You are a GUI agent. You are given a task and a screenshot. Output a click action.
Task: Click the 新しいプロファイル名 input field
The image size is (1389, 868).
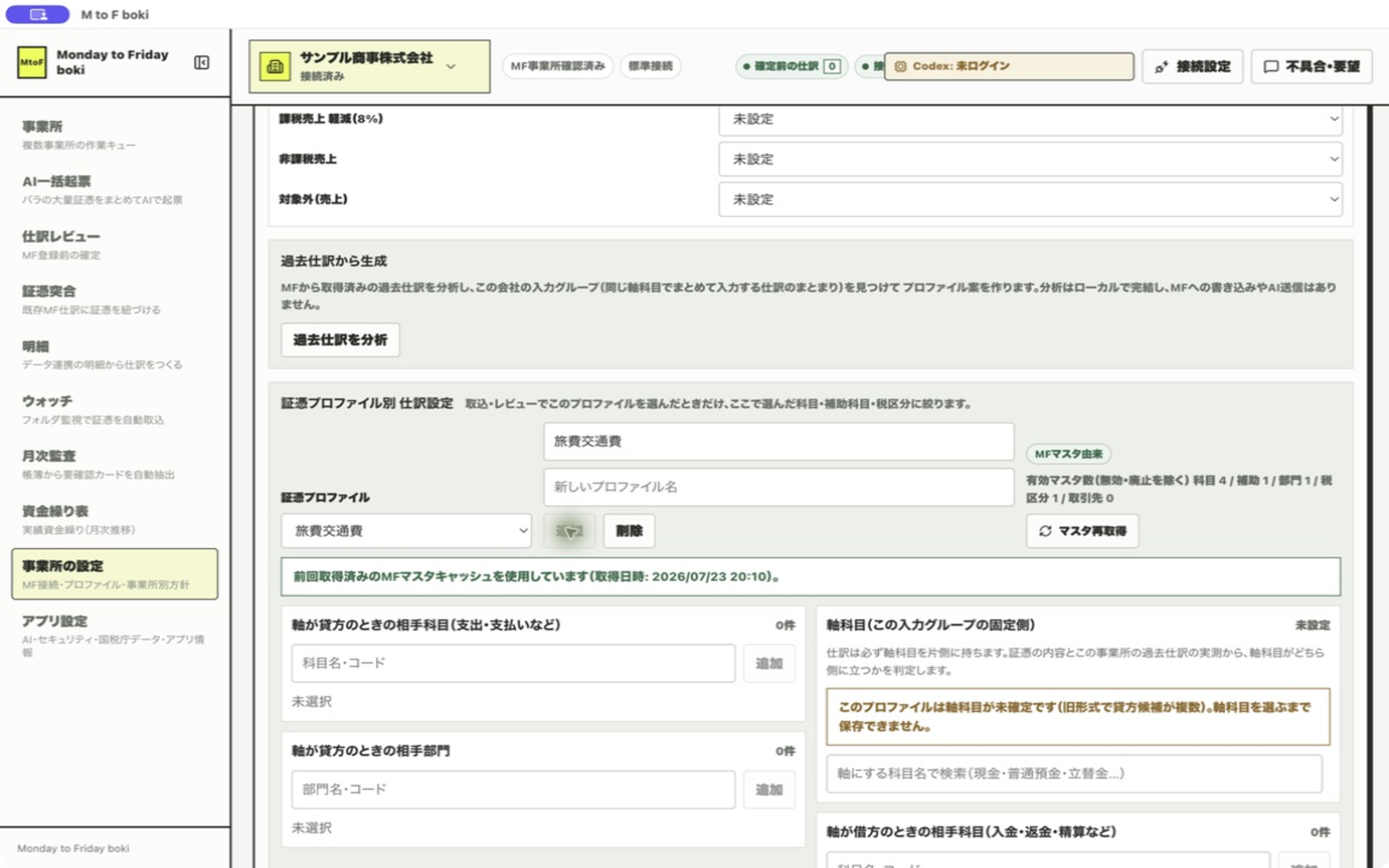click(x=778, y=487)
